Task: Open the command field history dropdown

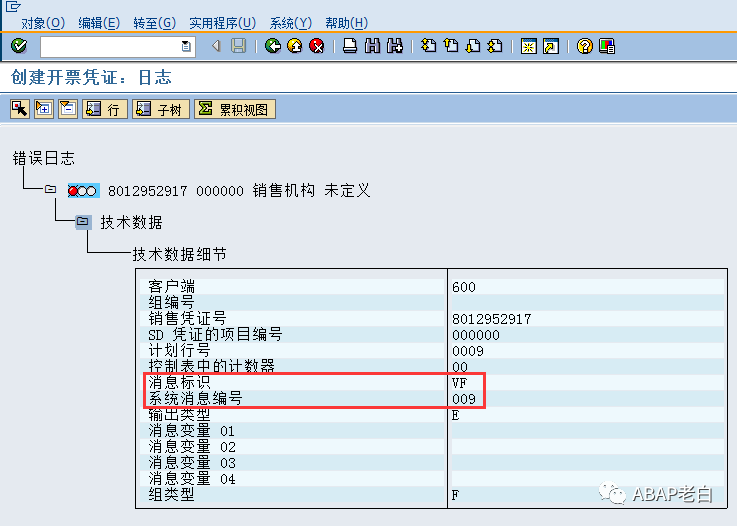Action: (x=186, y=46)
